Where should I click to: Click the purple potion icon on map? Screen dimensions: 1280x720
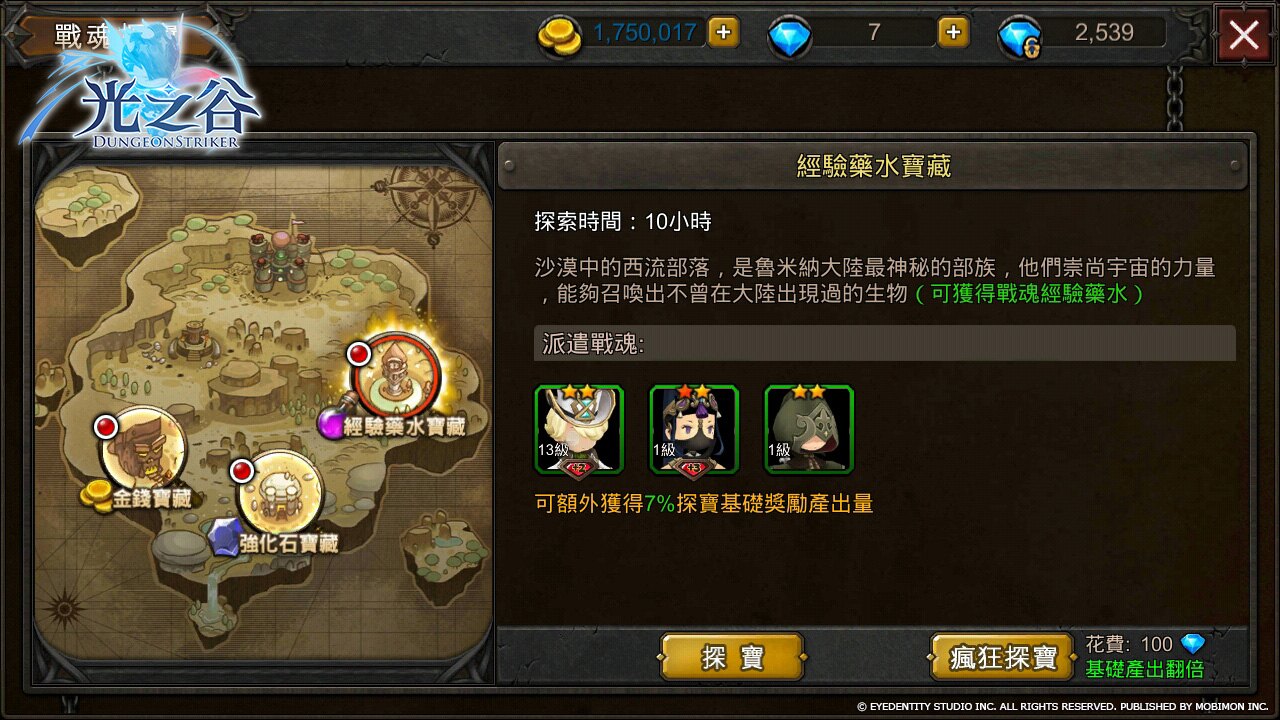click(x=331, y=423)
